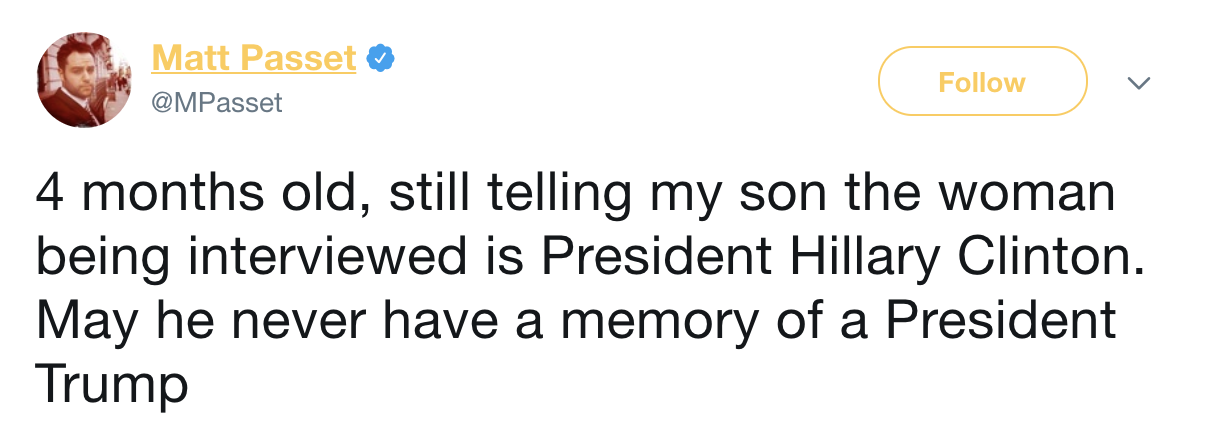Click the blue verified badge icon

380,59
